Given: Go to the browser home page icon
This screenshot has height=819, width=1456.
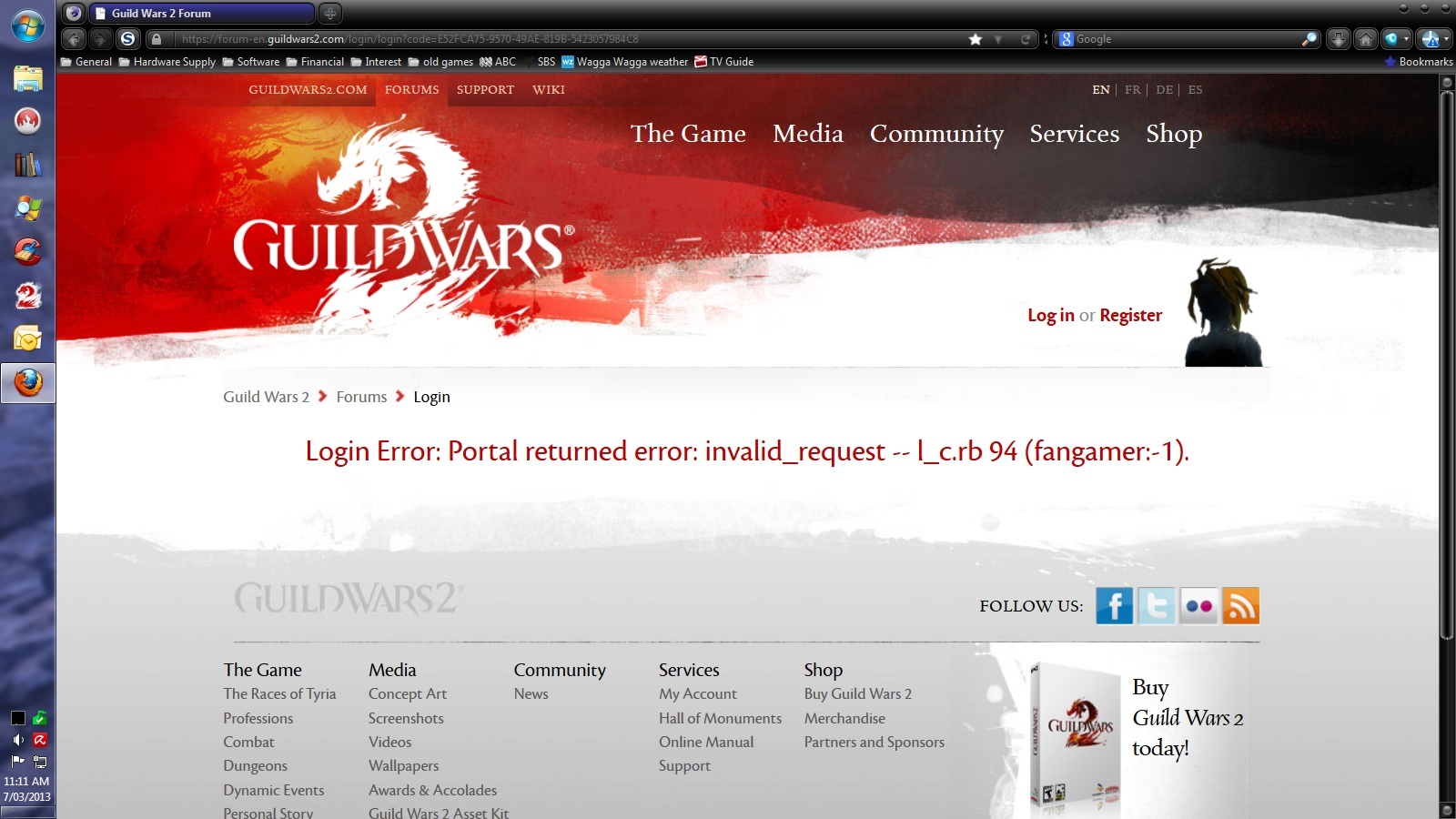Looking at the screenshot, I should pyautogui.click(x=1365, y=39).
